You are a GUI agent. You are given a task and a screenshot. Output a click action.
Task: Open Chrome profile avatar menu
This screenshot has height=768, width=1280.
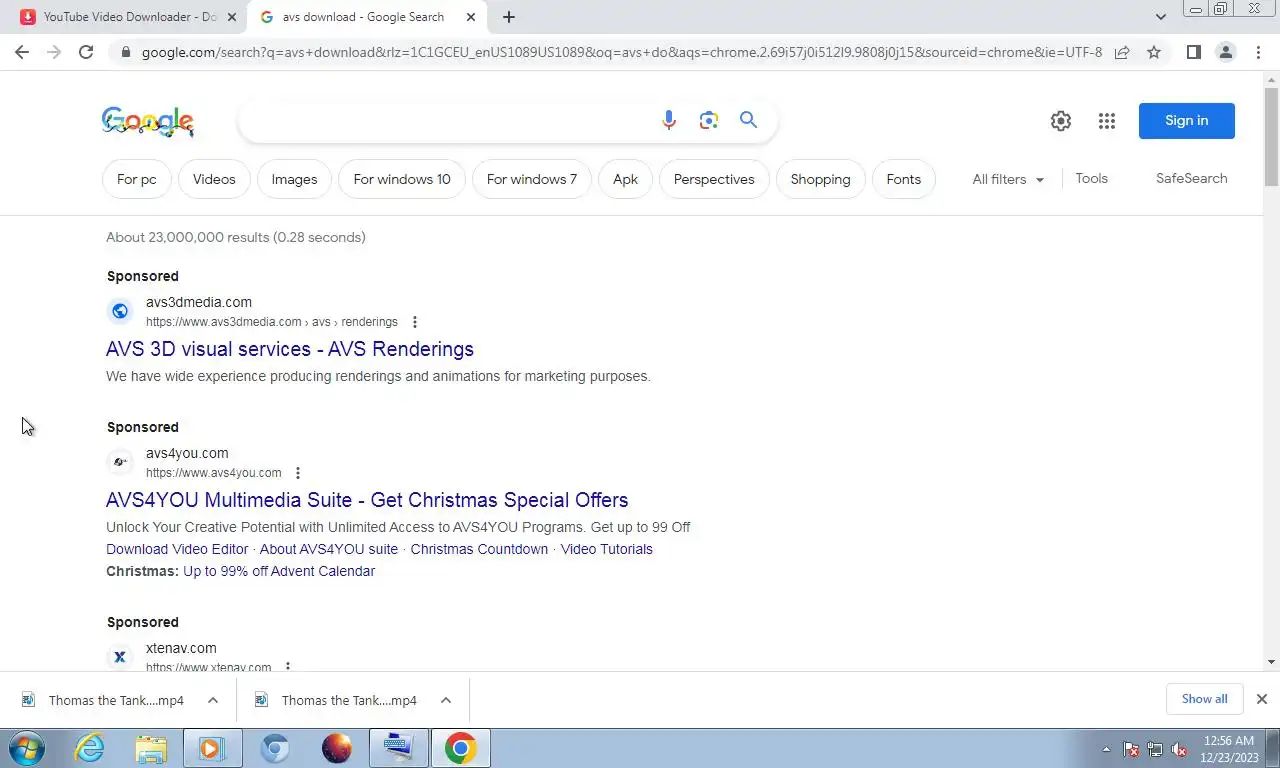(x=1225, y=52)
